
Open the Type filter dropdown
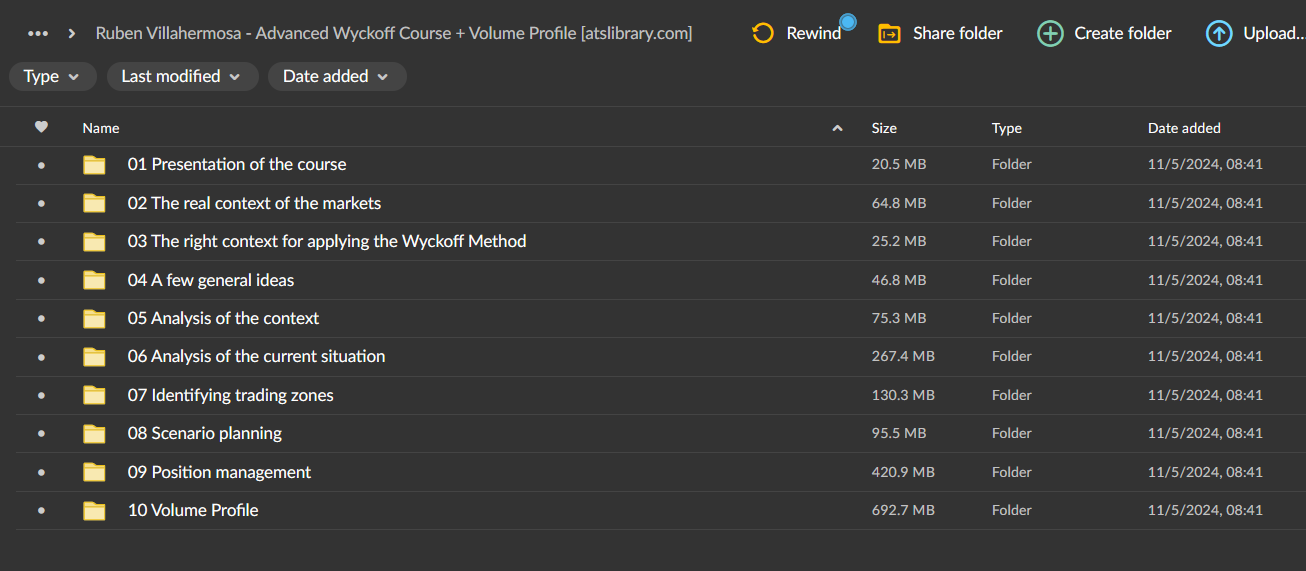coord(52,76)
